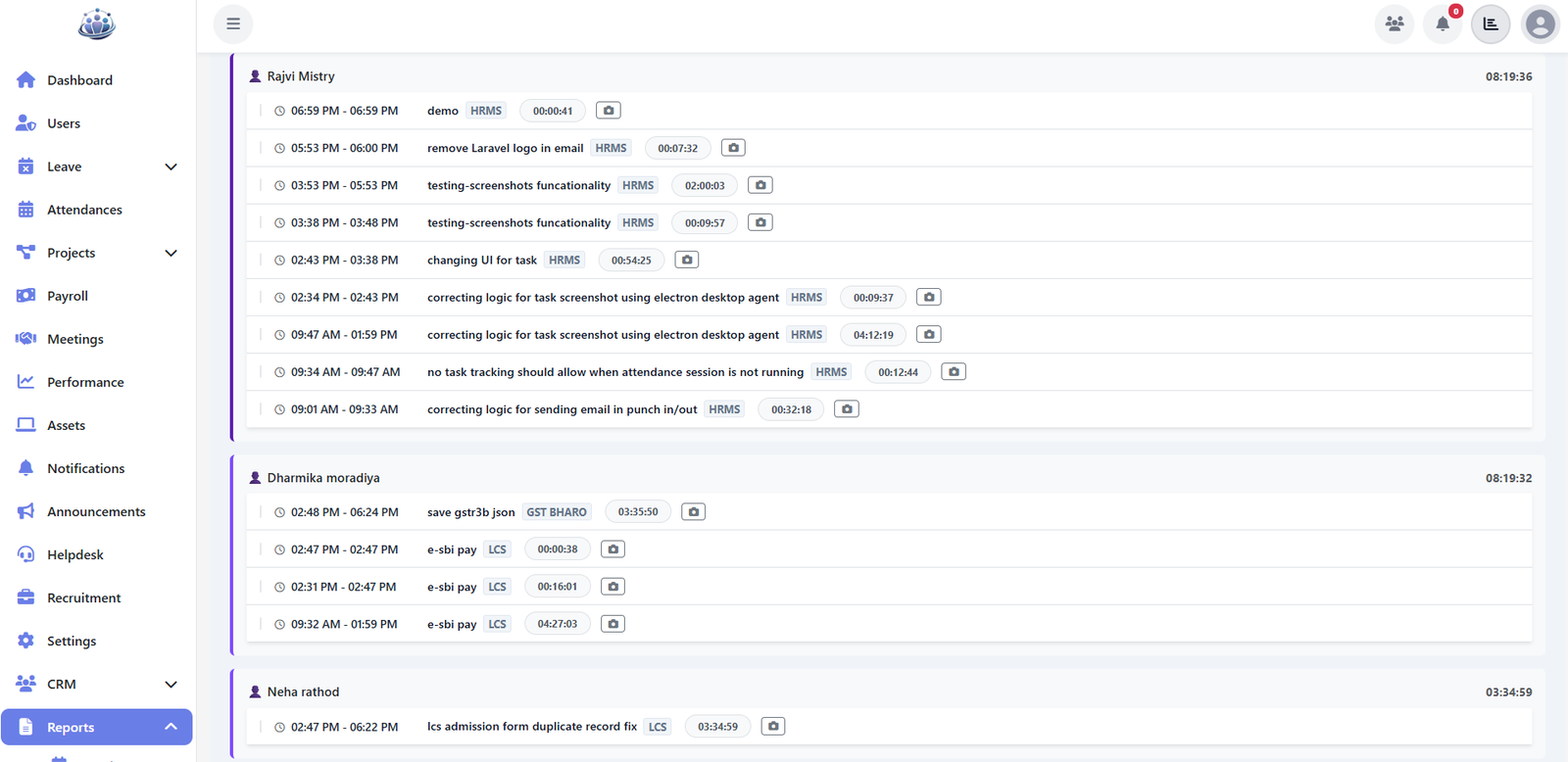View screenshots for remove Laravel logo task

pos(733,148)
